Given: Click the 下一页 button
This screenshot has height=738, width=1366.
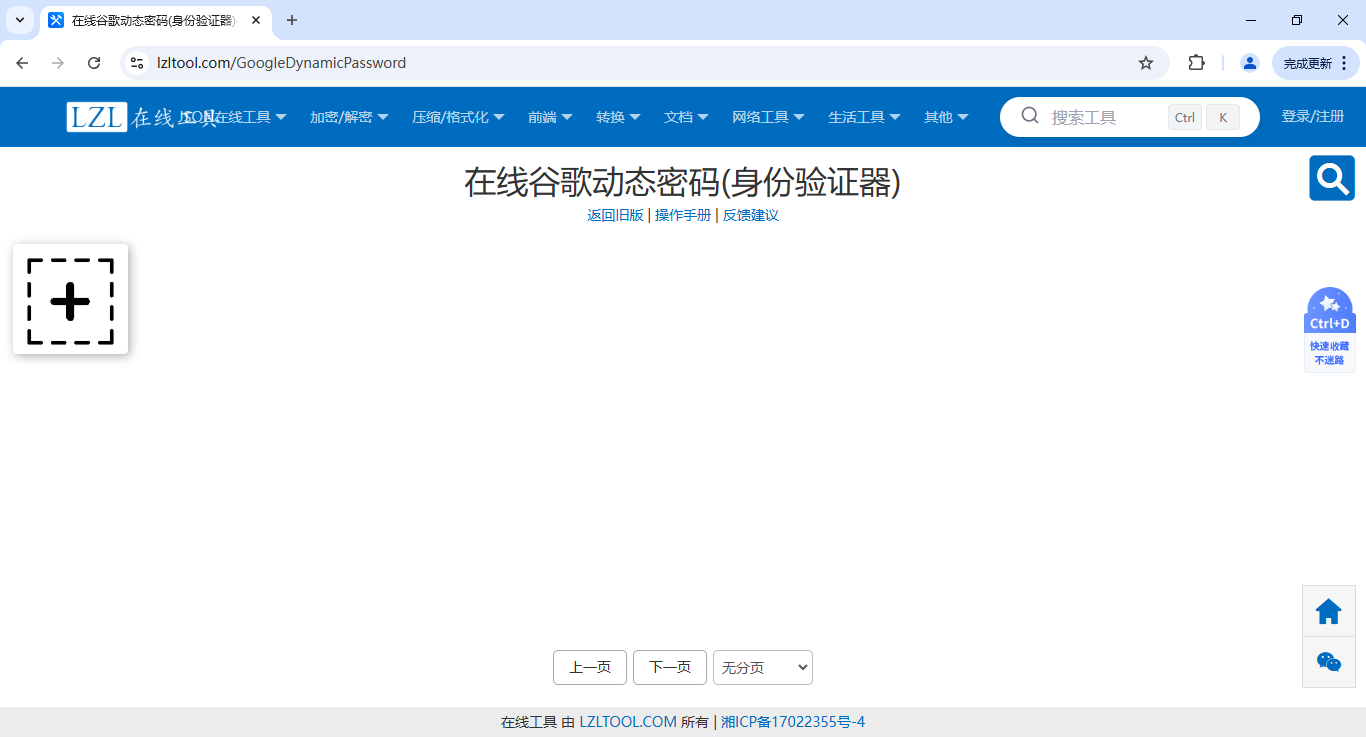Looking at the screenshot, I should coord(670,667).
